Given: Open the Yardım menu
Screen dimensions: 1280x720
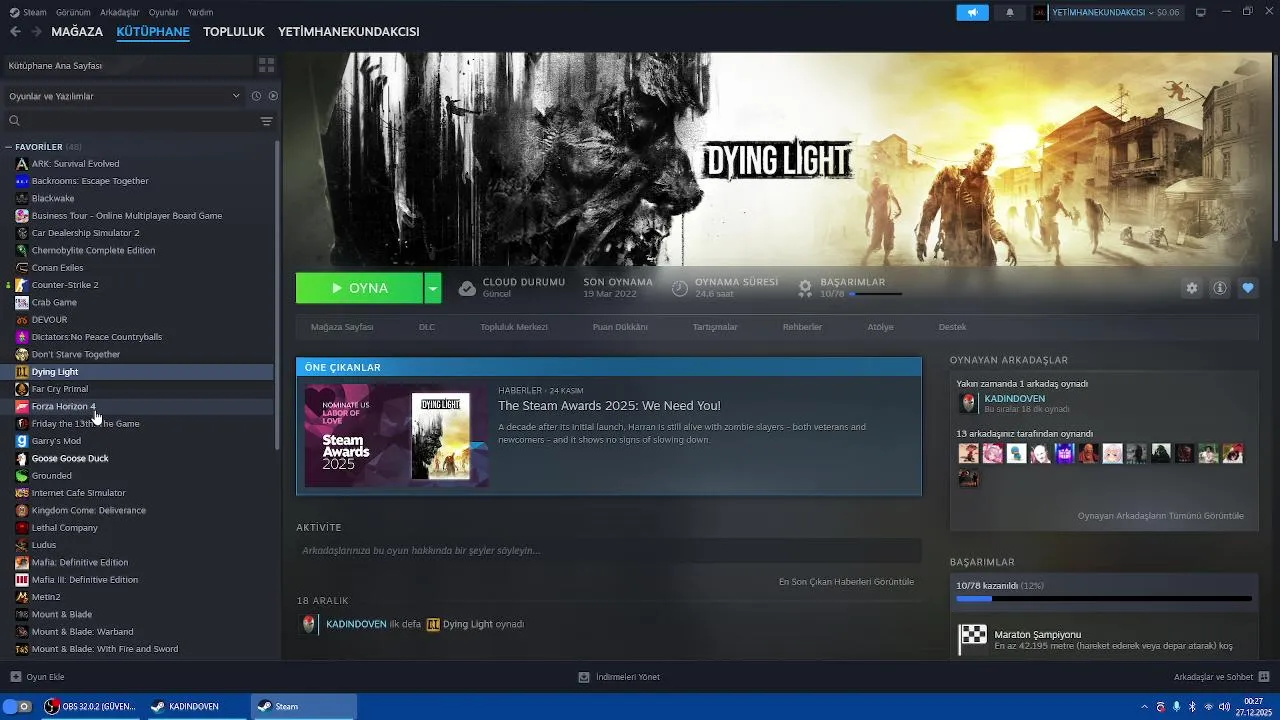Looking at the screenshot, I should coord(200,12).
